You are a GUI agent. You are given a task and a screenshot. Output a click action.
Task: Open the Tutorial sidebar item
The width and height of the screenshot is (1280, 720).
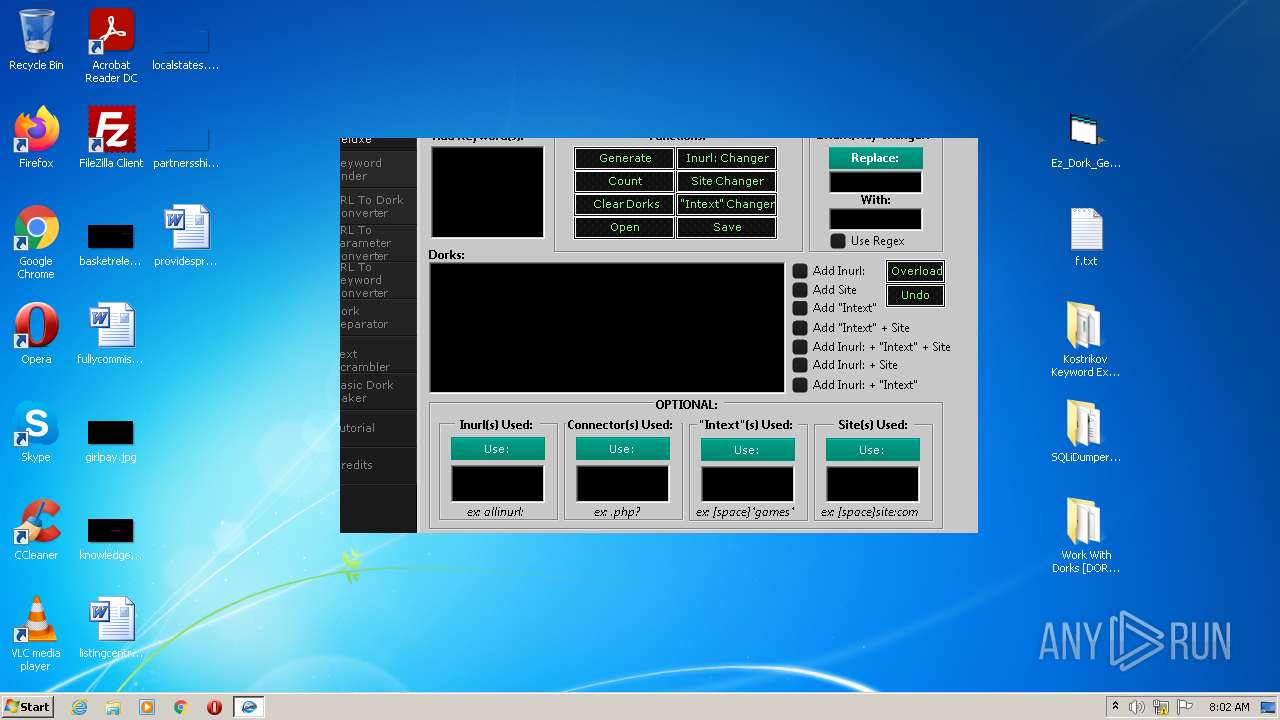click(x=378, y=428)
